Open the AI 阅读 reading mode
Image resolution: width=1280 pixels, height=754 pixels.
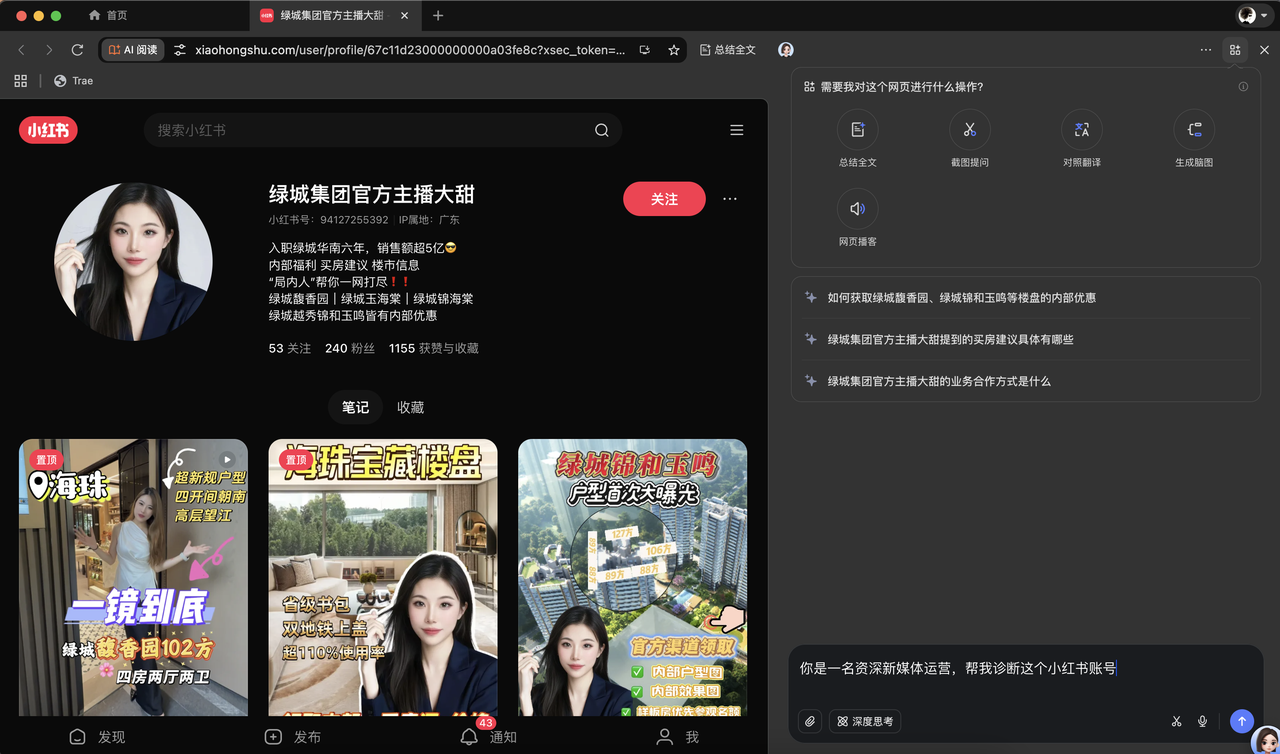tap(132, 49)
